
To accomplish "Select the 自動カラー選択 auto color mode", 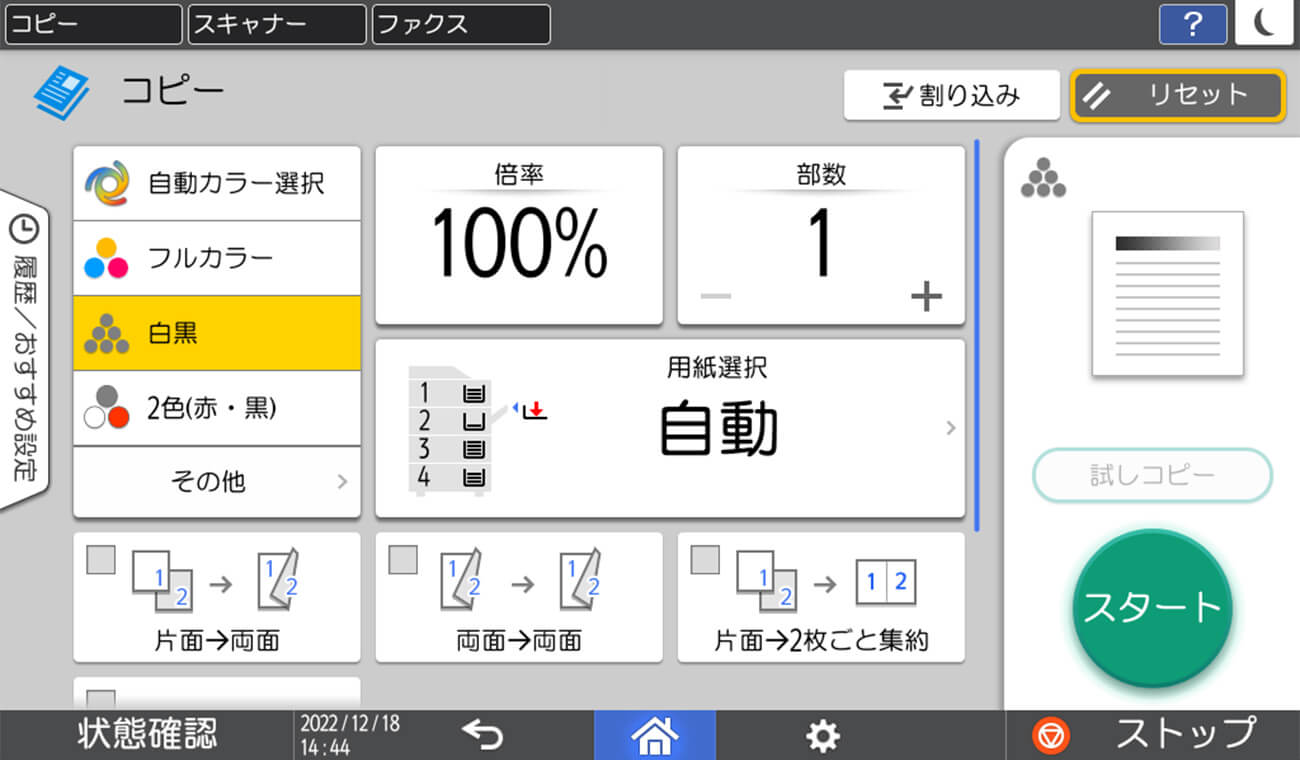I will (216, 183).
